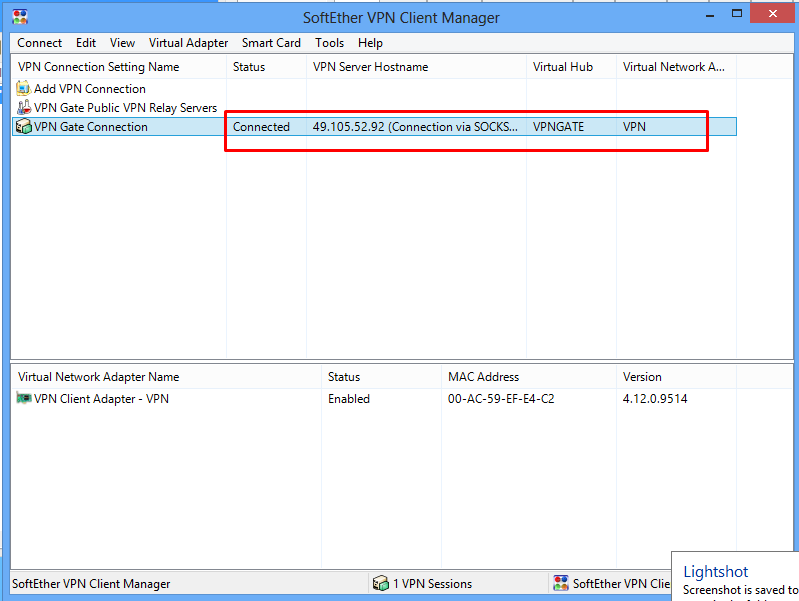799x601 pixels.
Task: Click Lightshot 'Screenshot is saved to' message
Action: tap(740, 590)
